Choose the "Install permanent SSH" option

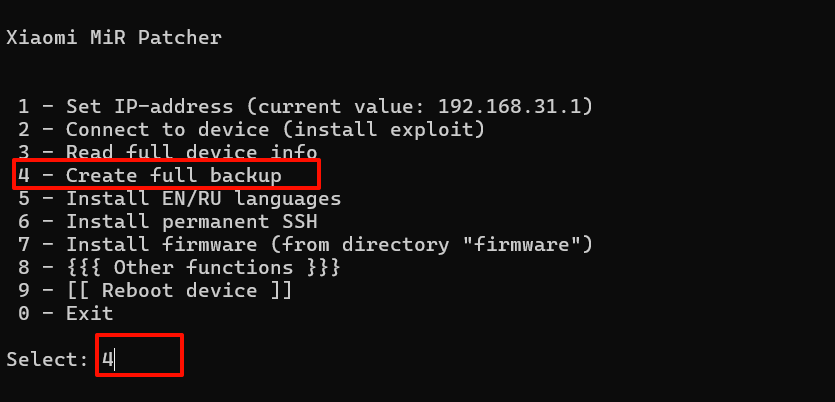pos(191,221)
